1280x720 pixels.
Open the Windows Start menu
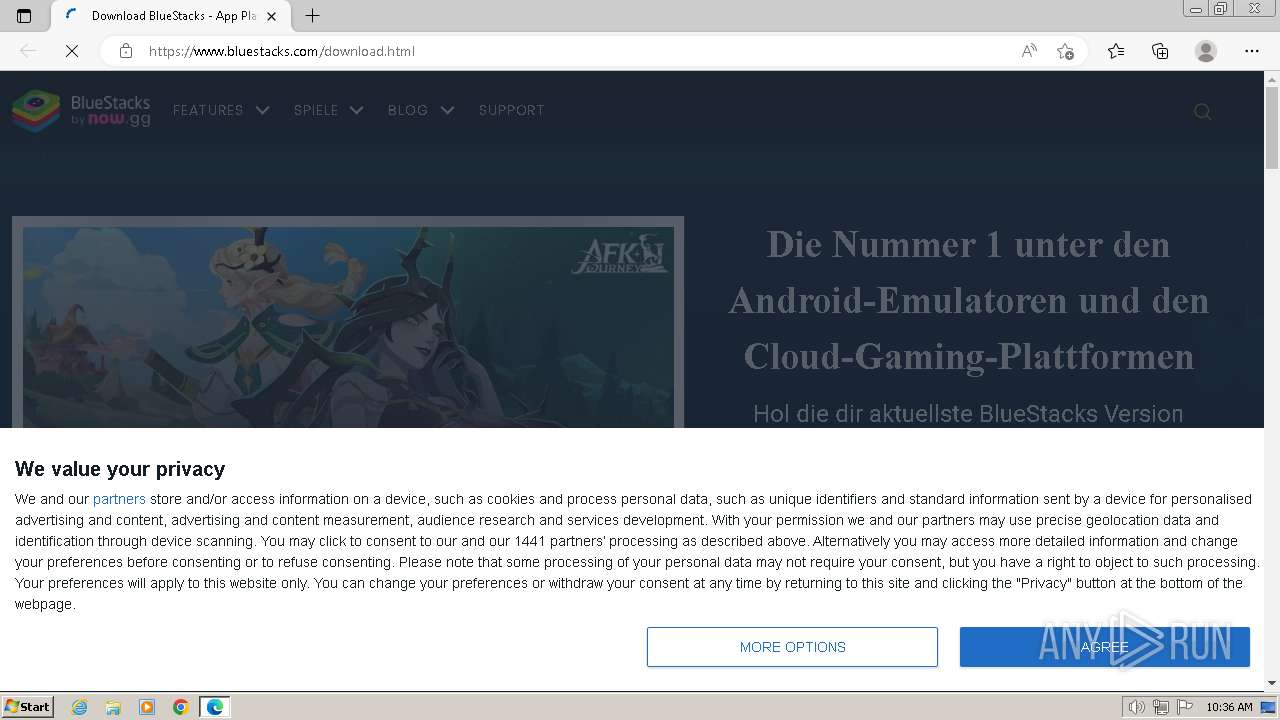click(28, 707)
